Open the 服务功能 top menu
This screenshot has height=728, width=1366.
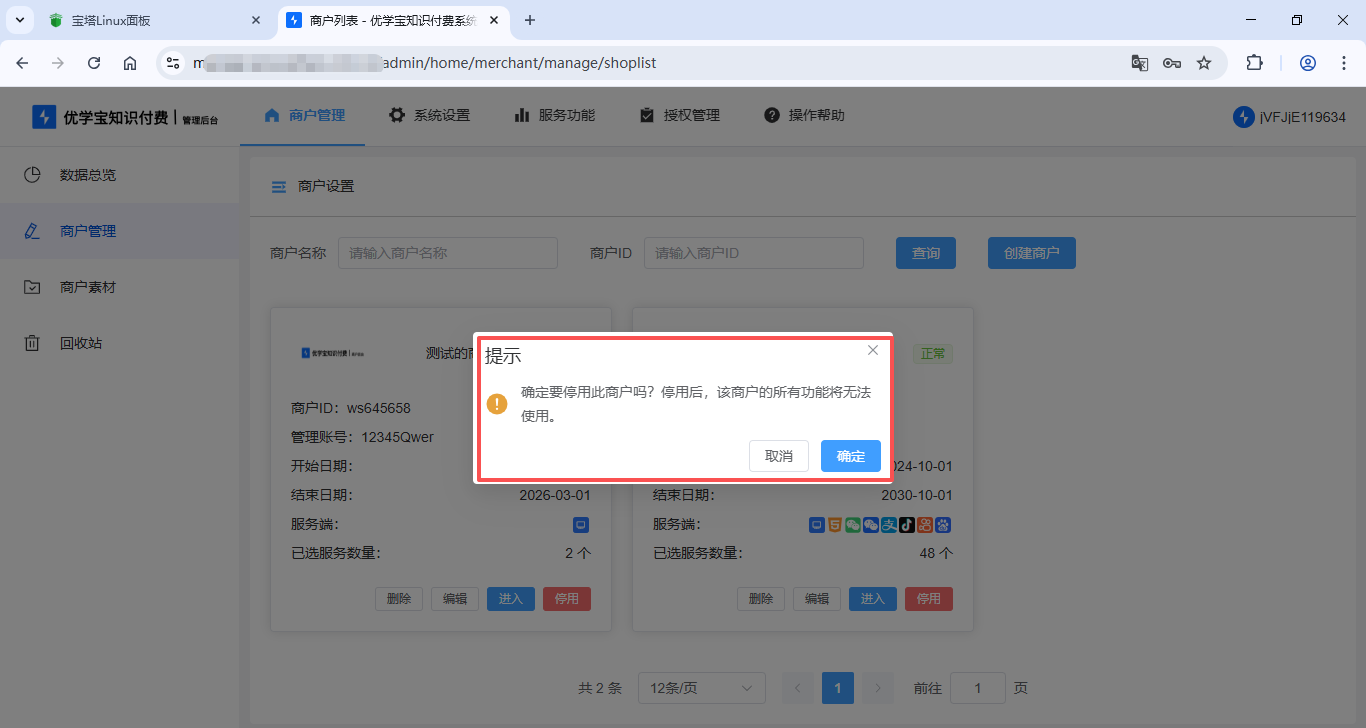coord(554,115)
